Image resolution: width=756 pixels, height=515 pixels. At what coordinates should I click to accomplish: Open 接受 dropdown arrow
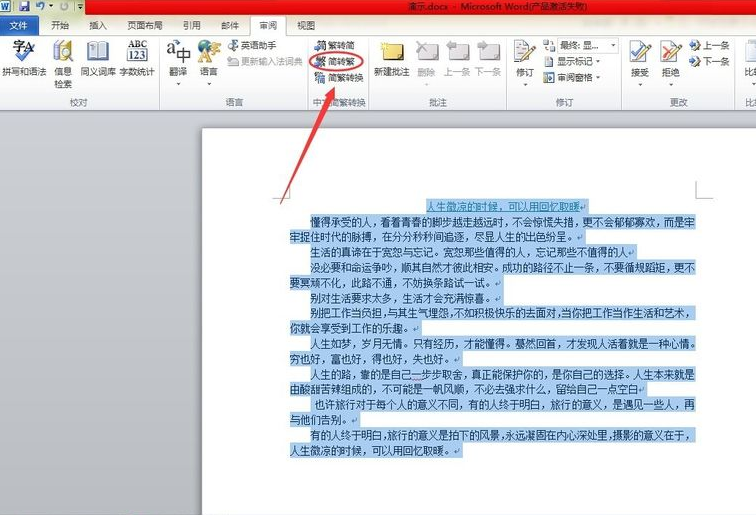[x=640, y=85]
